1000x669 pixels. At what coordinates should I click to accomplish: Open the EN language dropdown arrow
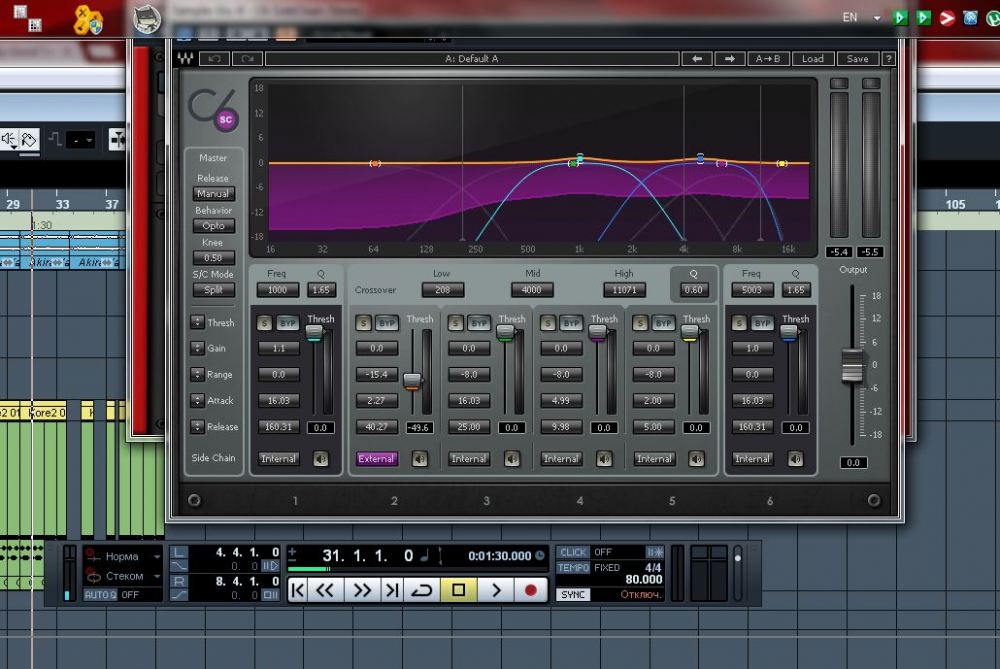click(x=877, y=18)
